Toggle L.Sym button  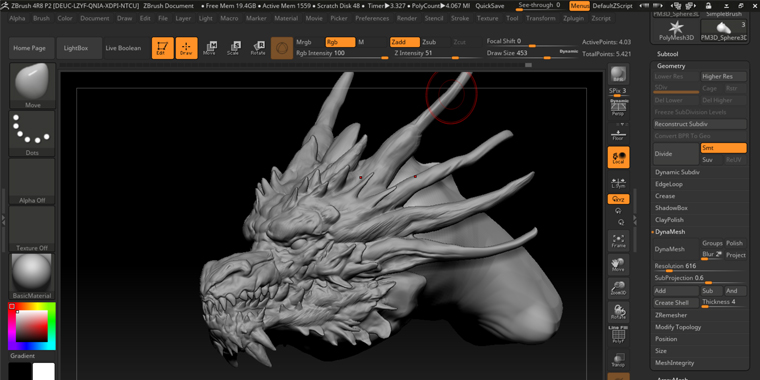pyautogui.click(x=618, y=182)
